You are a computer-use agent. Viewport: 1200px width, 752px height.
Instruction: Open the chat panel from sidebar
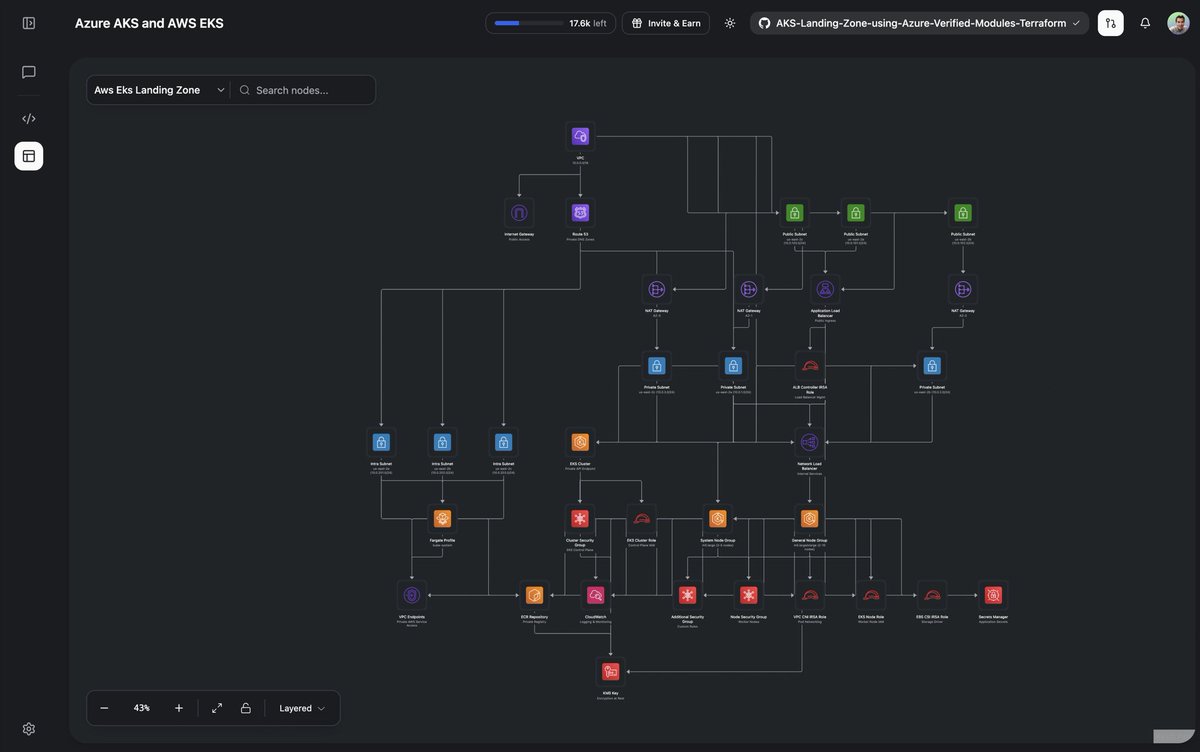29,72
